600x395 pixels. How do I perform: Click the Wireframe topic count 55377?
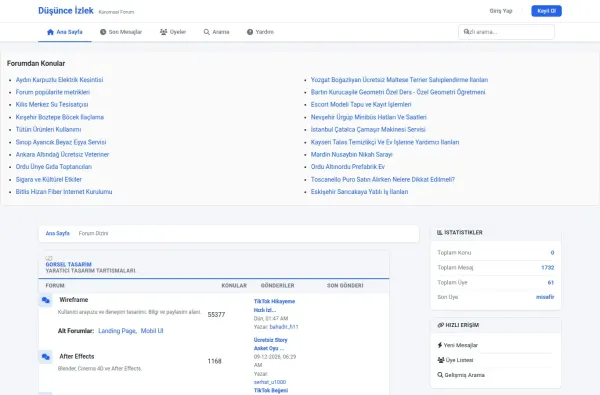pyautogui.click(x=216, y=315)
